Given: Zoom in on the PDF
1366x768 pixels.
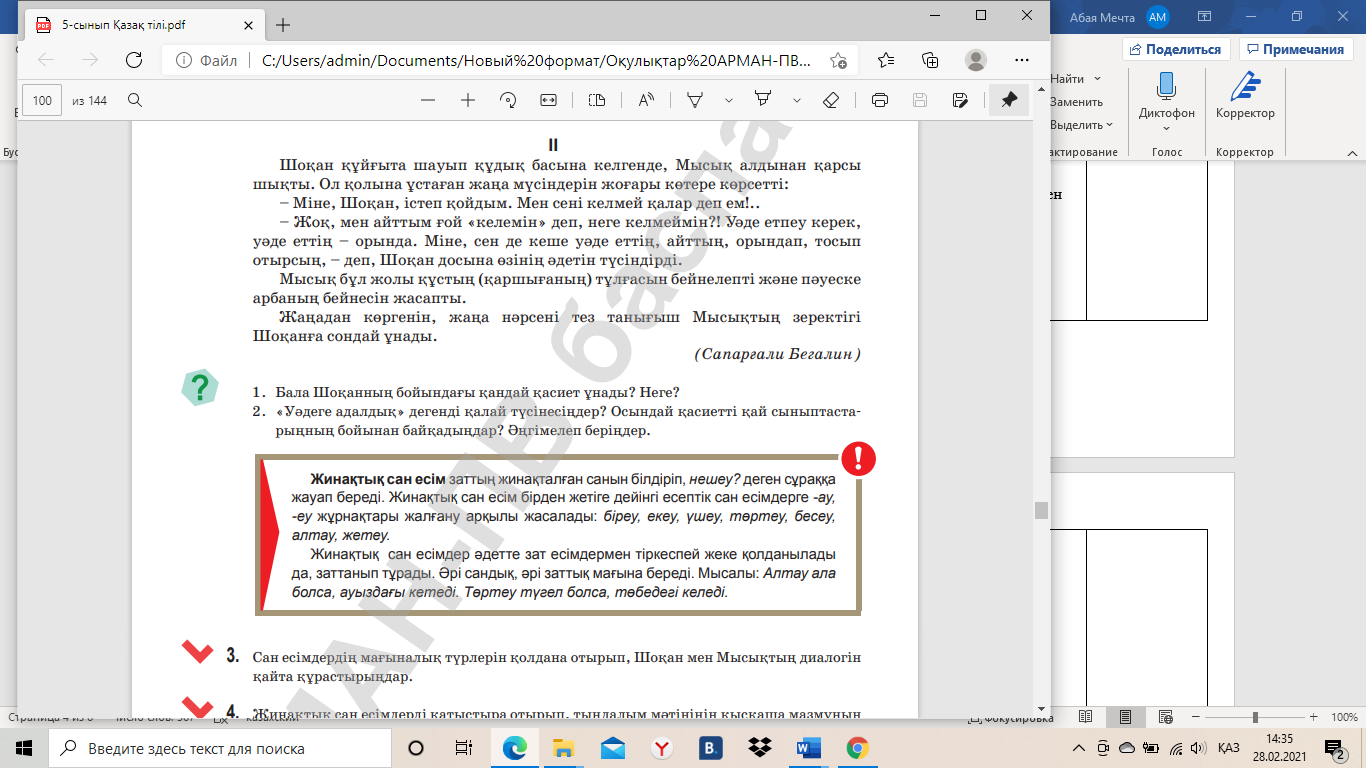Looking at the screenshot, I should tap(467, 100).
